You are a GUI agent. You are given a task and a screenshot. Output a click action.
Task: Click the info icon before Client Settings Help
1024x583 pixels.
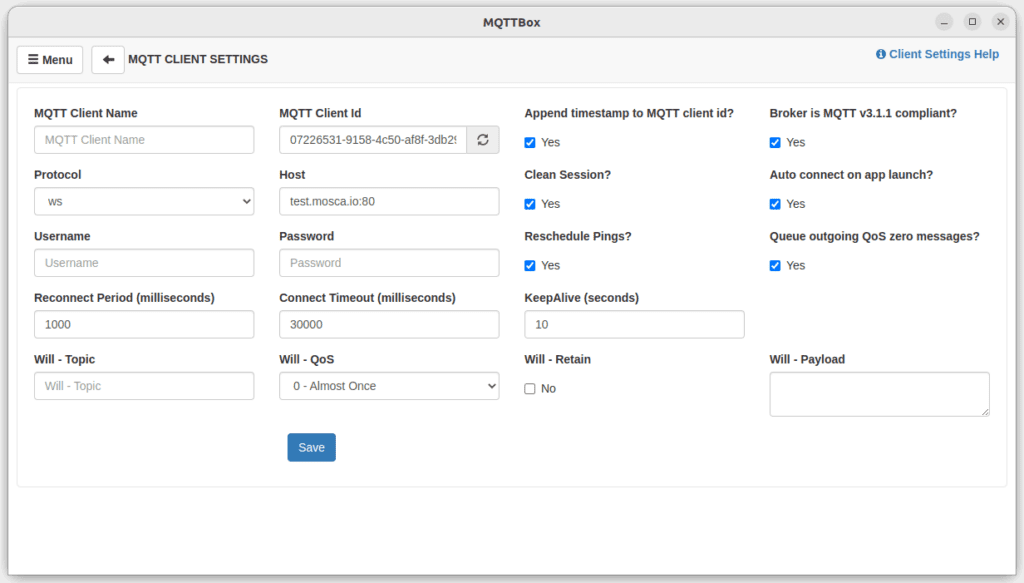[879, 54]
